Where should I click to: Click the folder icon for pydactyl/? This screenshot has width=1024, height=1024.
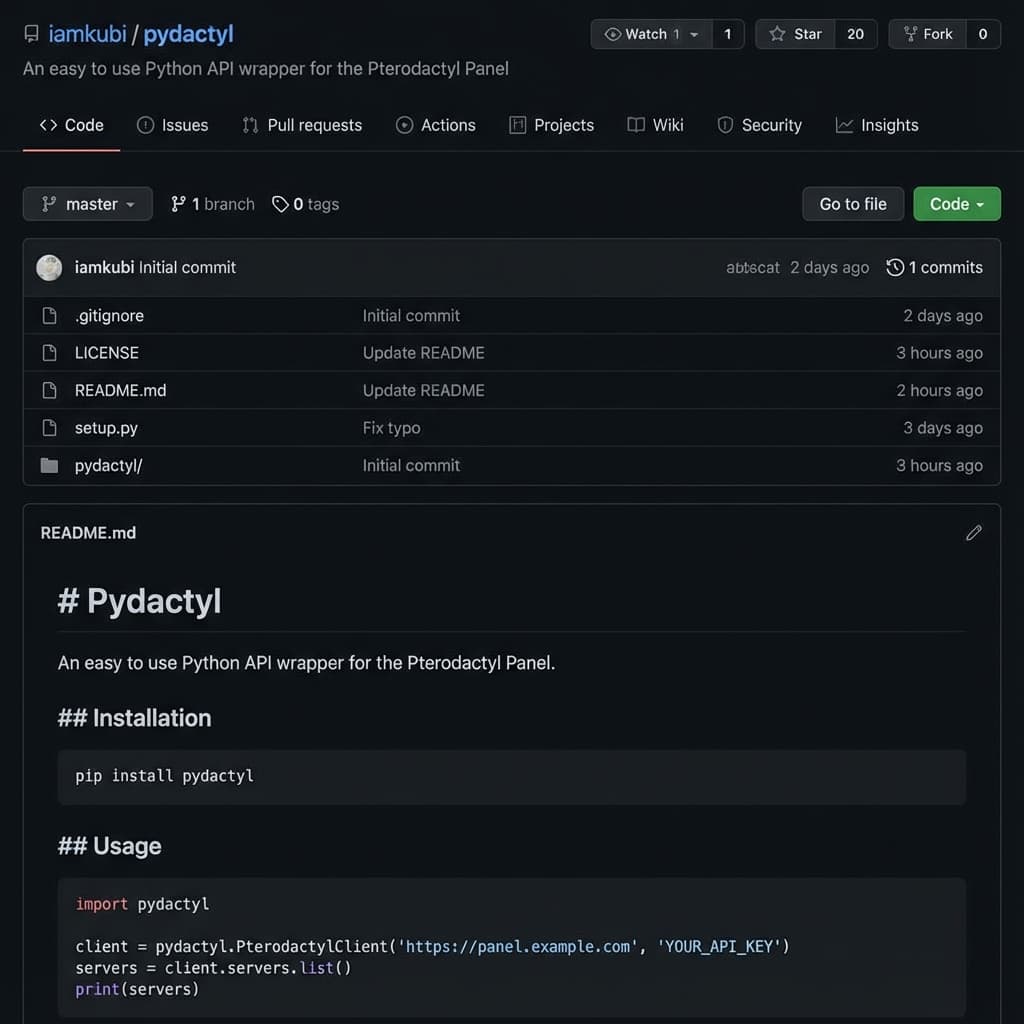click(49, 465)
